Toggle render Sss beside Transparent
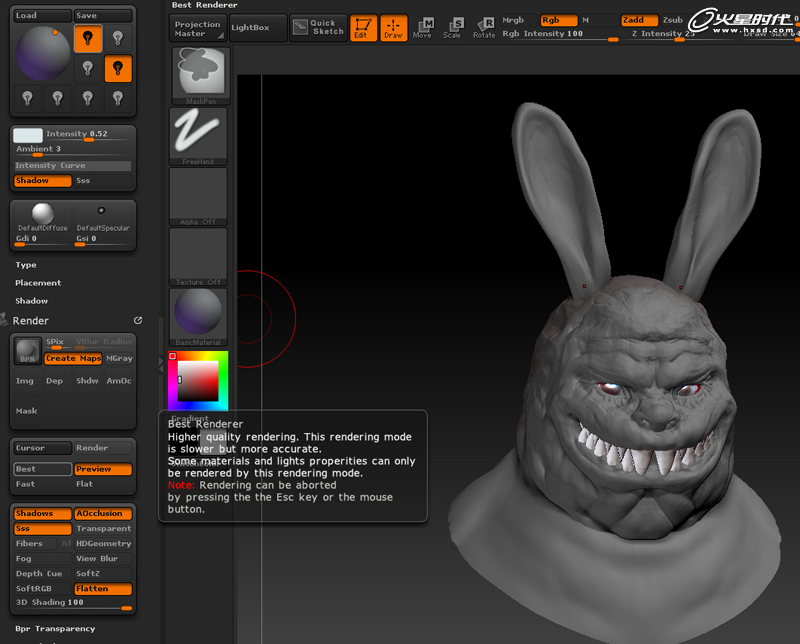 point(42,529)
